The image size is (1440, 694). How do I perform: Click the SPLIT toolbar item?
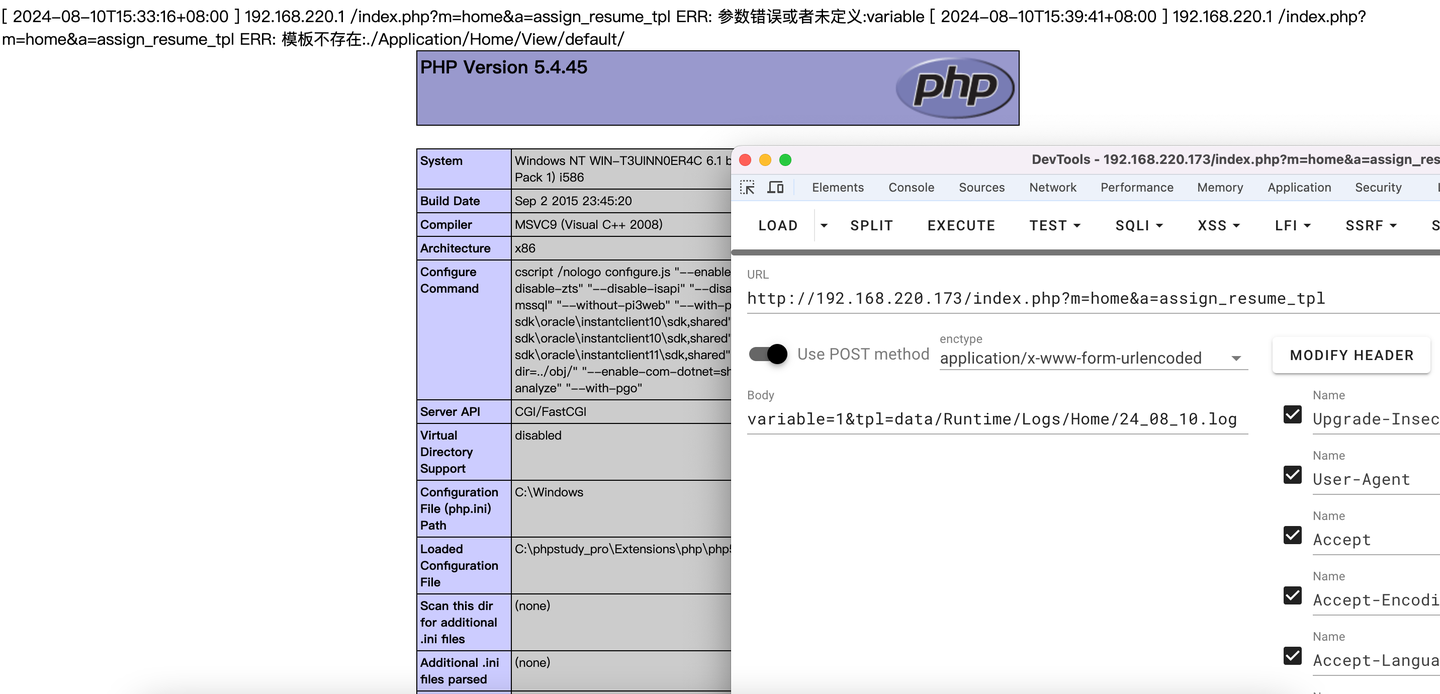pyautogui.click(x=871, y=225)
